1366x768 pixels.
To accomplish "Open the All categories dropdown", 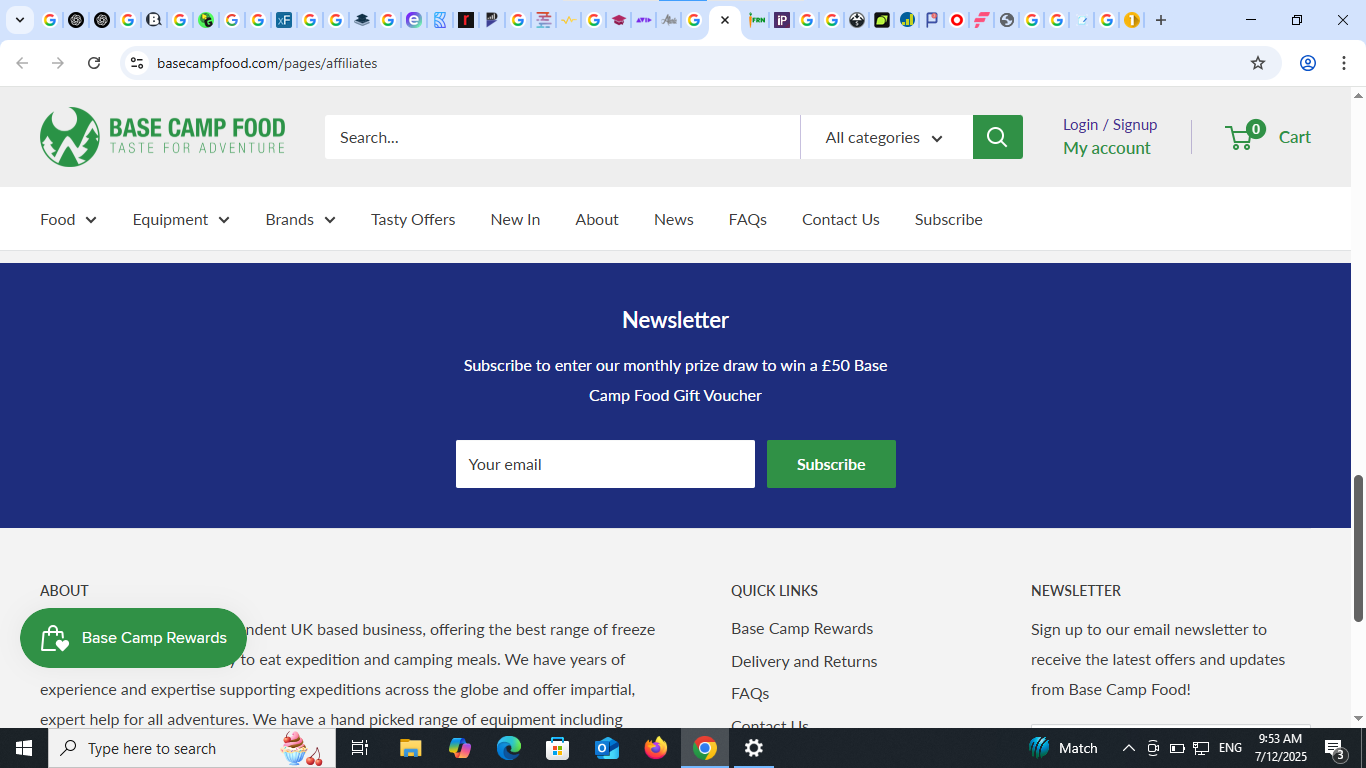I will click(886, 137).
